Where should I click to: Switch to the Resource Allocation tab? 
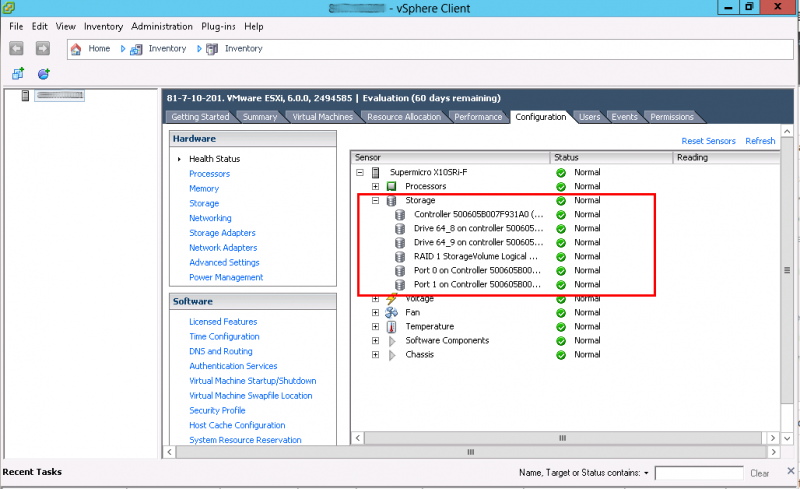pos(404,117)
